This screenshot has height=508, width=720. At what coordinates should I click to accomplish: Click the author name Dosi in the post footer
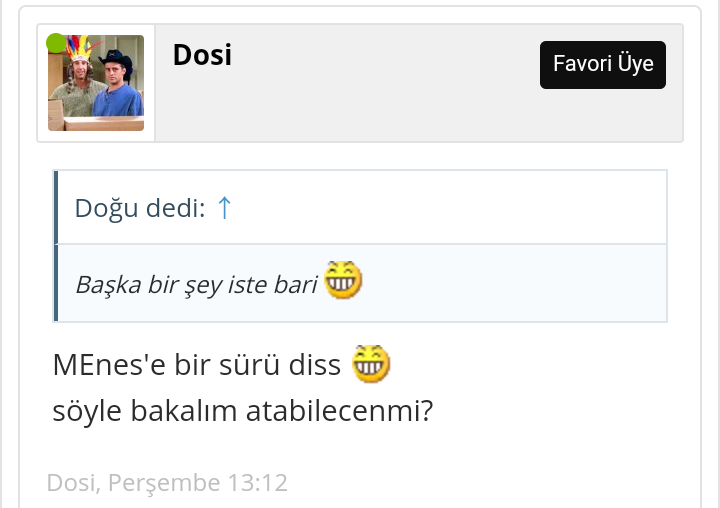tap(71, 483)
